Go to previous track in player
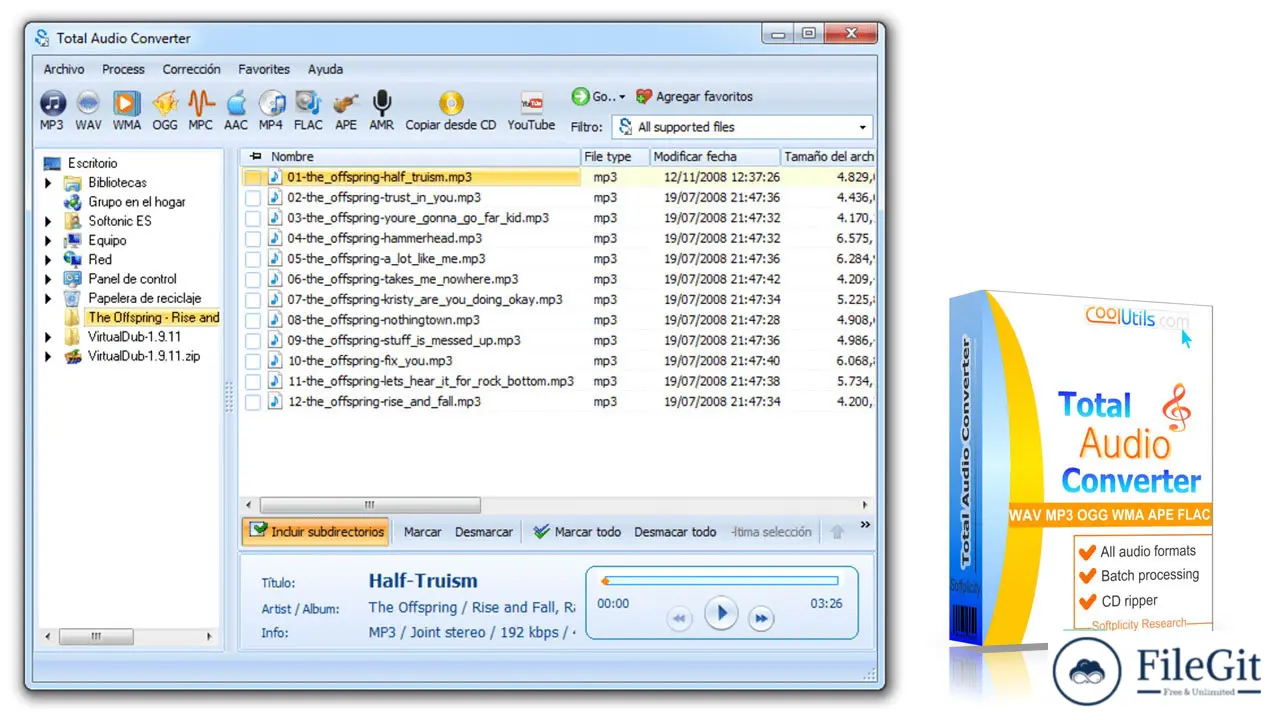1280x720 pixels. coord(679,619)
